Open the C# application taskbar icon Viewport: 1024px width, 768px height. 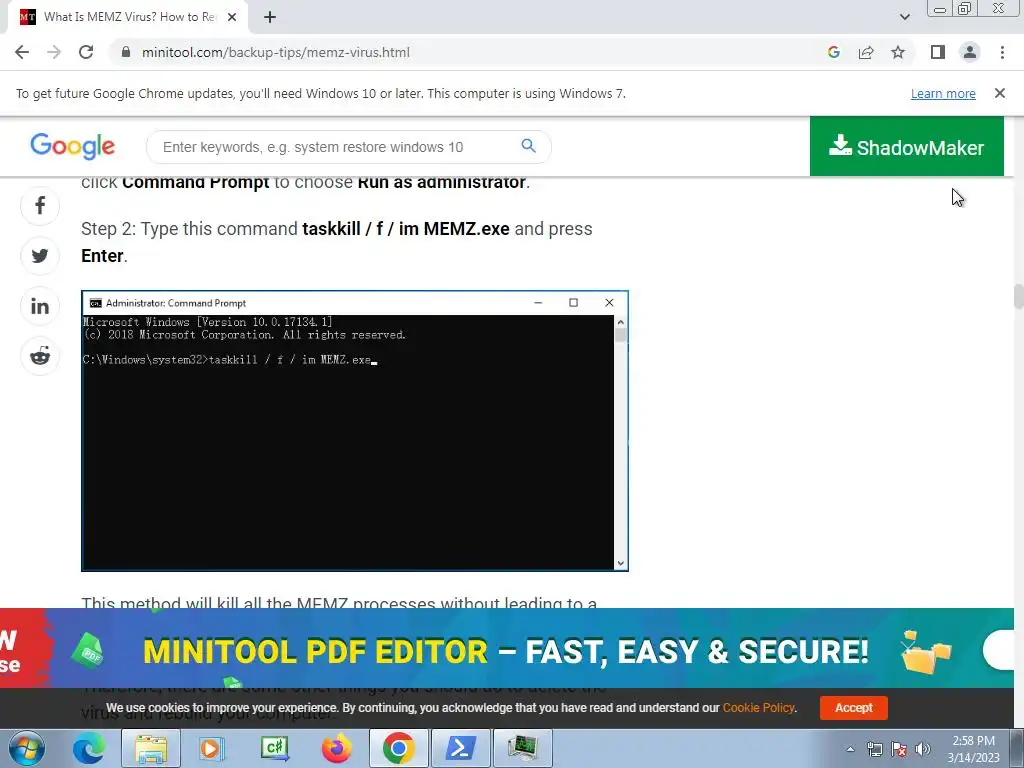click(x=274, y=748)
